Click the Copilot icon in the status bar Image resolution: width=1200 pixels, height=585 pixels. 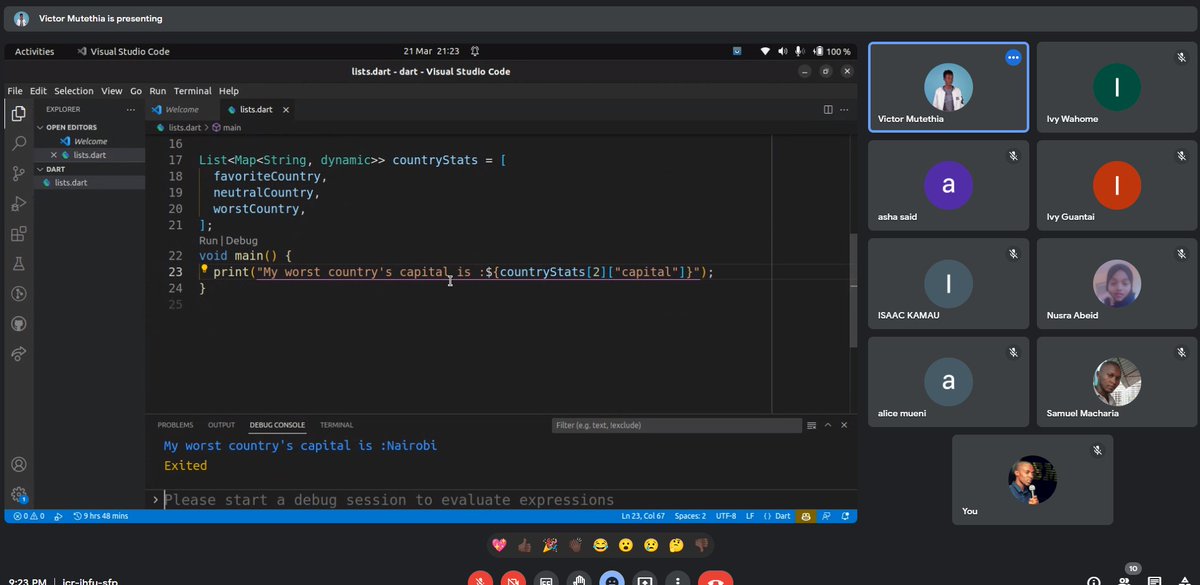point(805,516)
